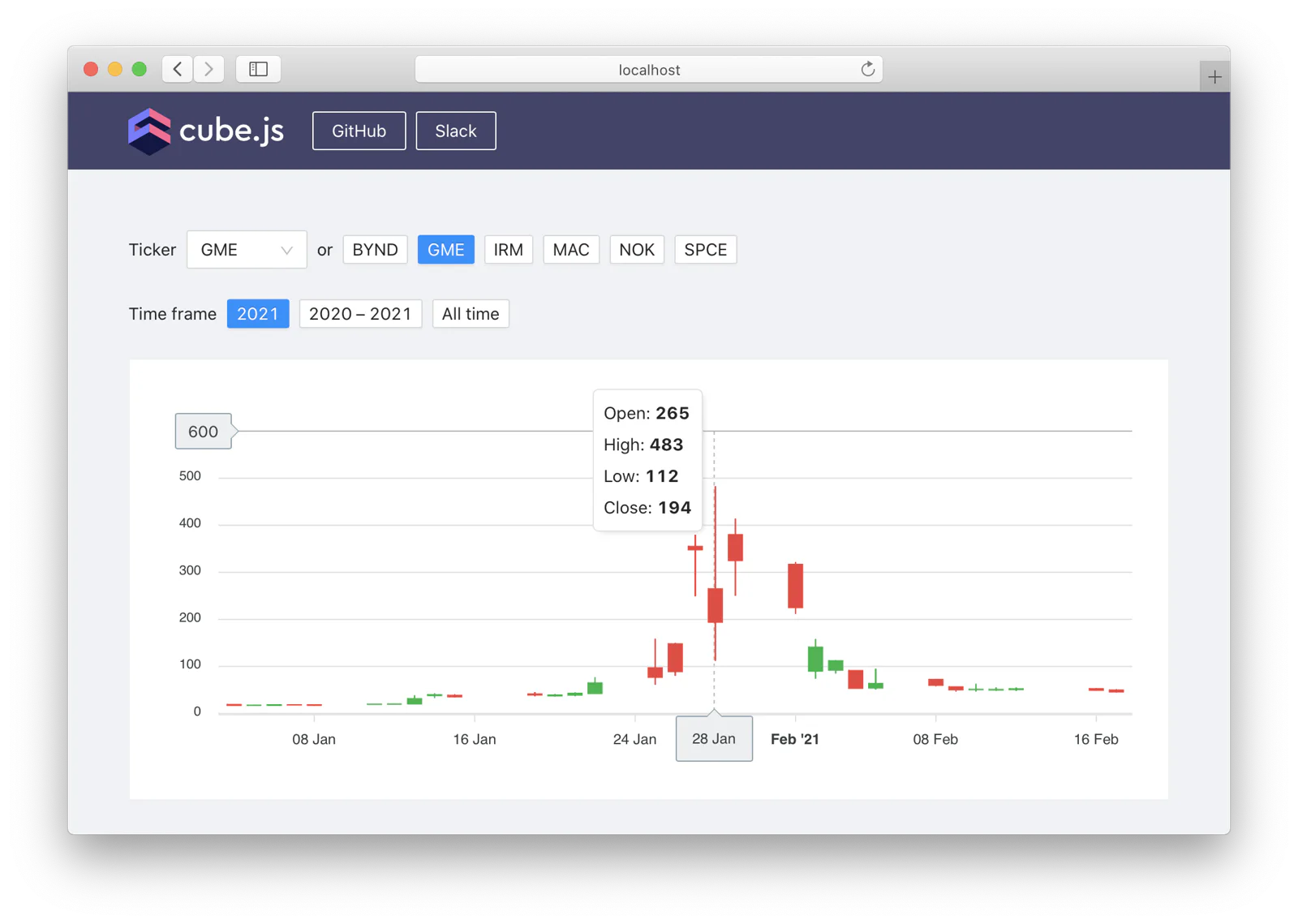1298x924 pixels.
Task: Click the tall red candlestick near Feb '21
Action: pyautogui.click(x=795, y=586)
